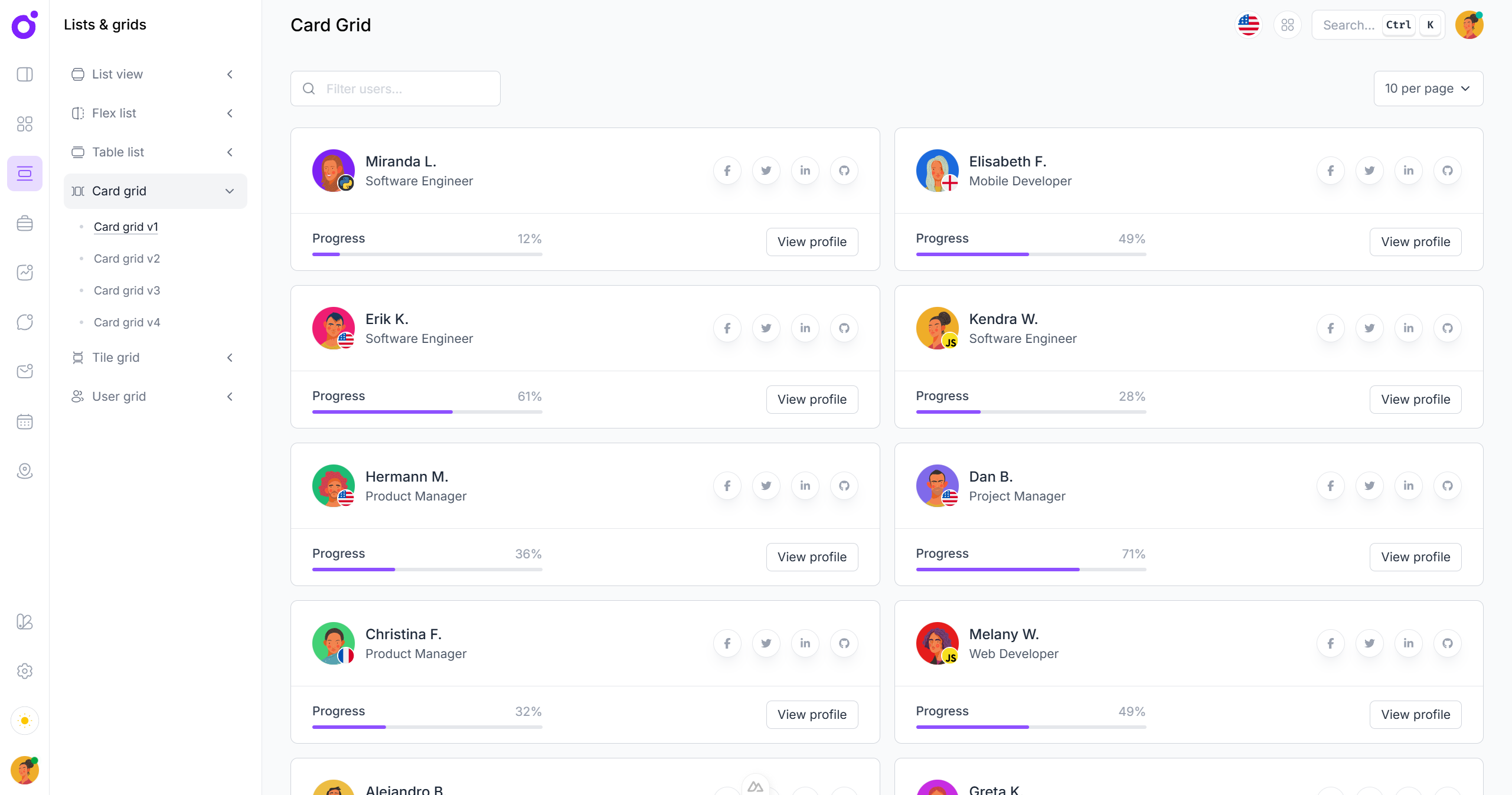Screen dimensions: 1512x795
Task: Expand the List view menu section
Action: (155, 74)
